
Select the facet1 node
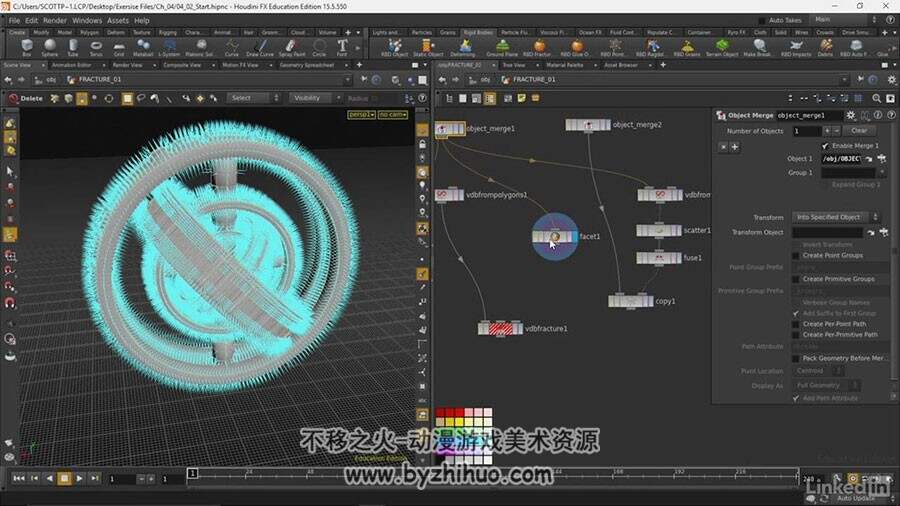click(x=554, y=236)
